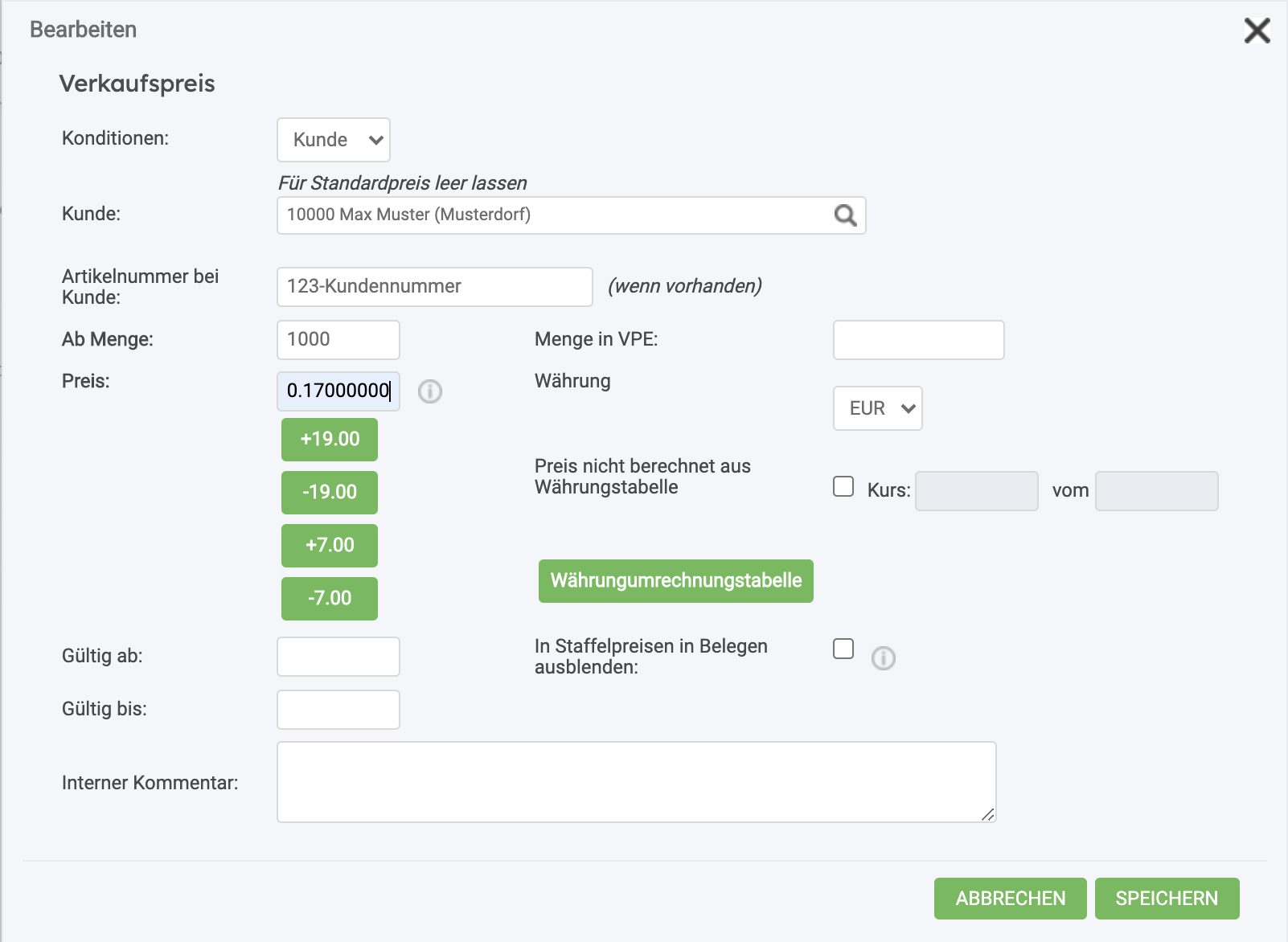This screenshot has height=942, width=1288.
Task: Click the customer search magnifier icon
Action: 845,215
